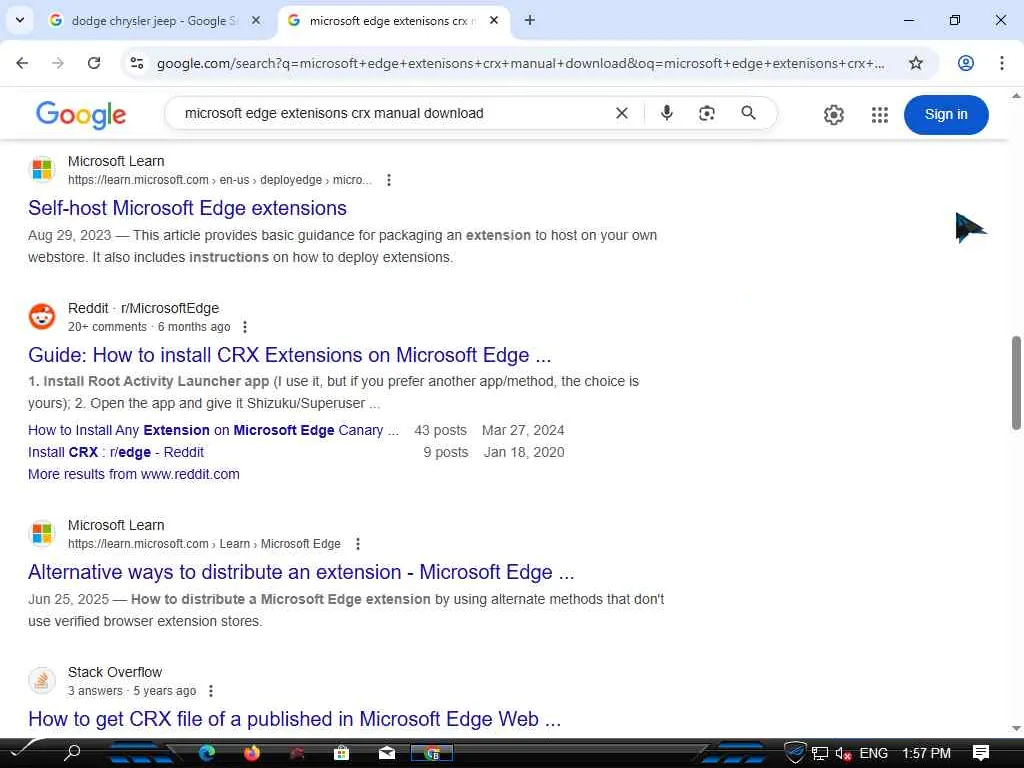Viewport: 1024px width, 768px height.
Task: Open network icon in system tray
Action: click(820, 754)
